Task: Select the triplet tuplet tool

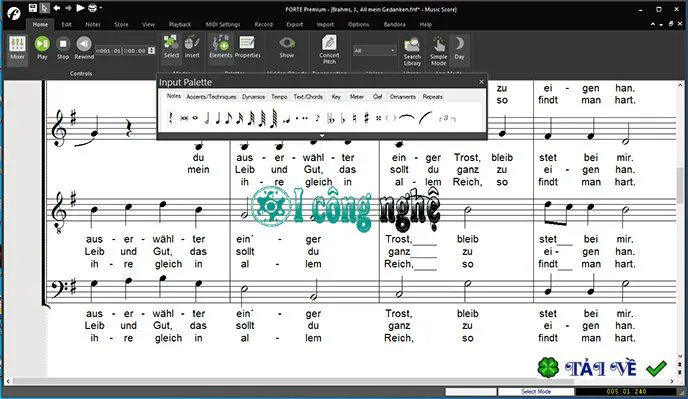Action: tap(447, 118)
